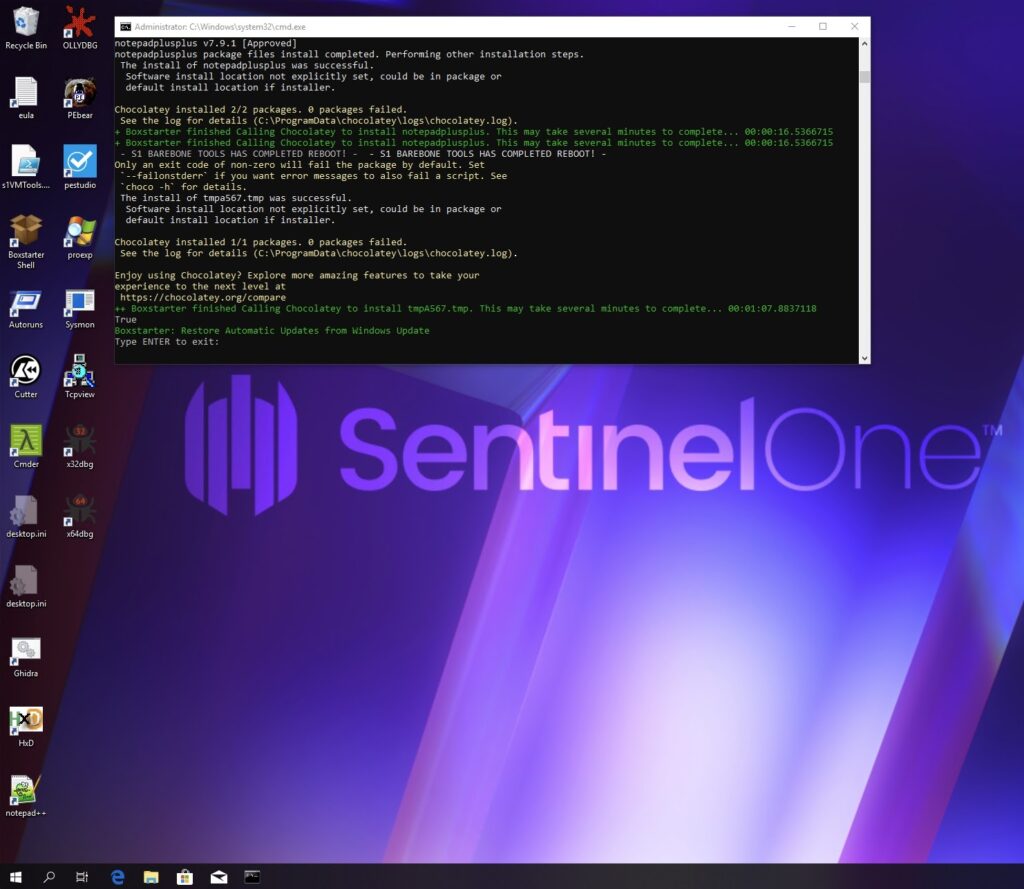Select the PEbear desktop icon
The image size is (1024, 889).
(x=80, y=93)
